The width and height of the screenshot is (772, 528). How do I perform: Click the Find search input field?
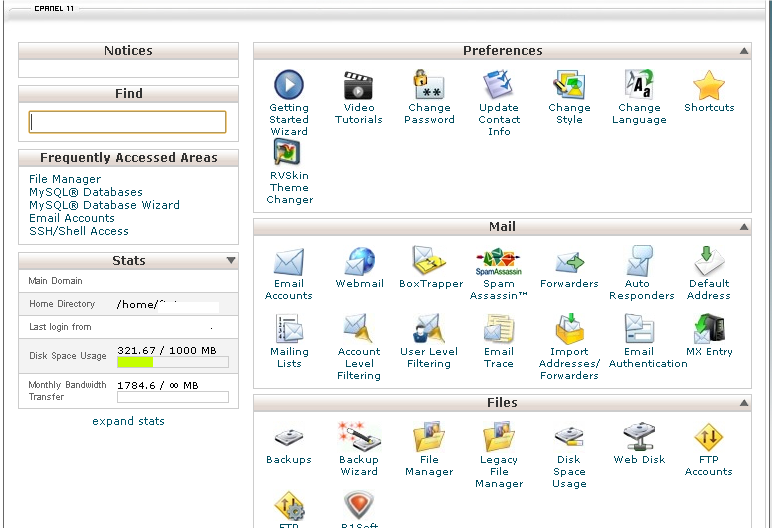click(128, 122)
